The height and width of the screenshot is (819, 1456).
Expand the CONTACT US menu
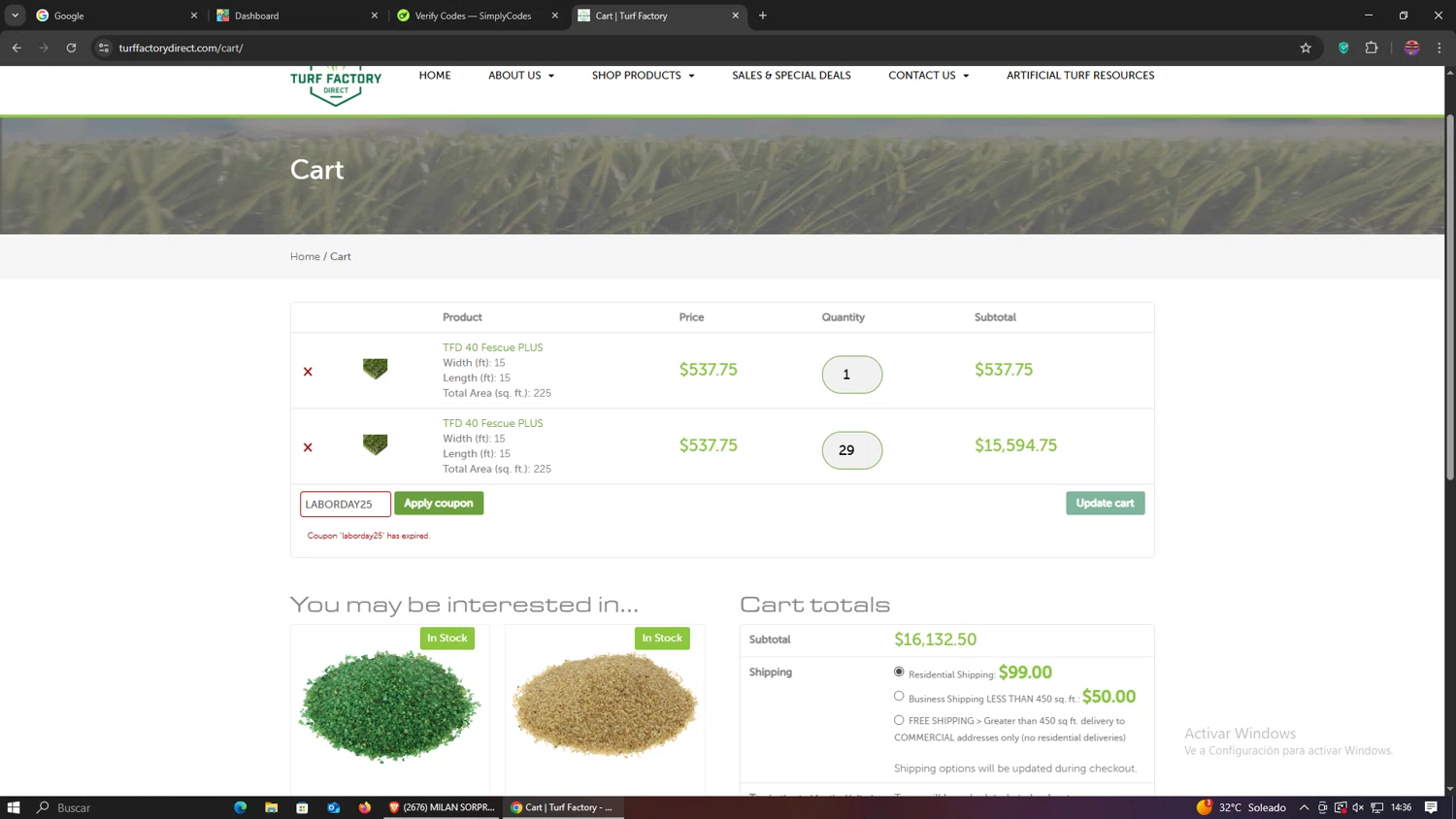928,76
